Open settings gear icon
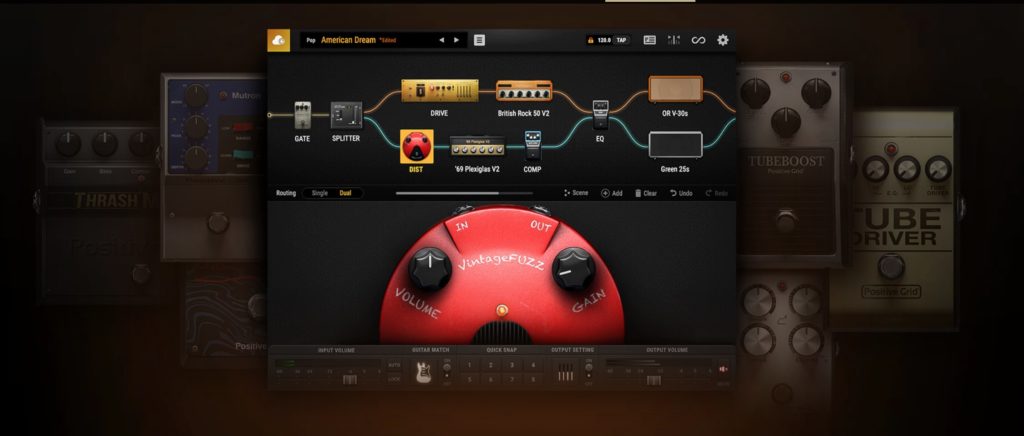 point(723,40)
